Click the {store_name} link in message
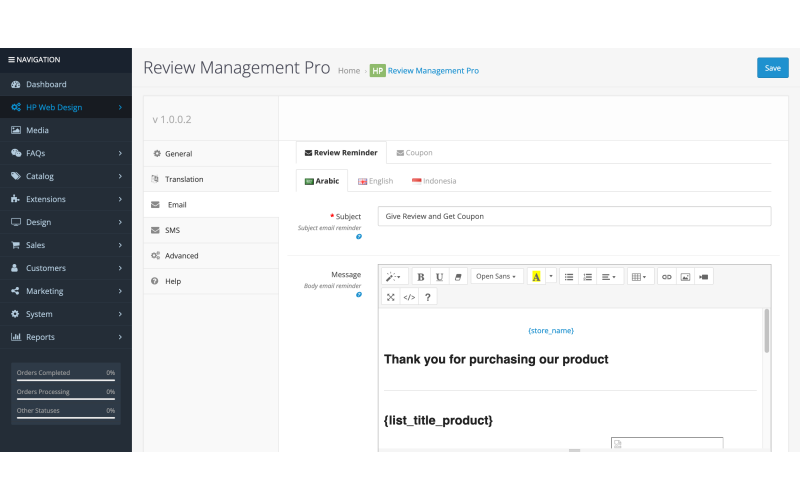The height and width of the screenshot is (500, 800). (x=551, y=331)
